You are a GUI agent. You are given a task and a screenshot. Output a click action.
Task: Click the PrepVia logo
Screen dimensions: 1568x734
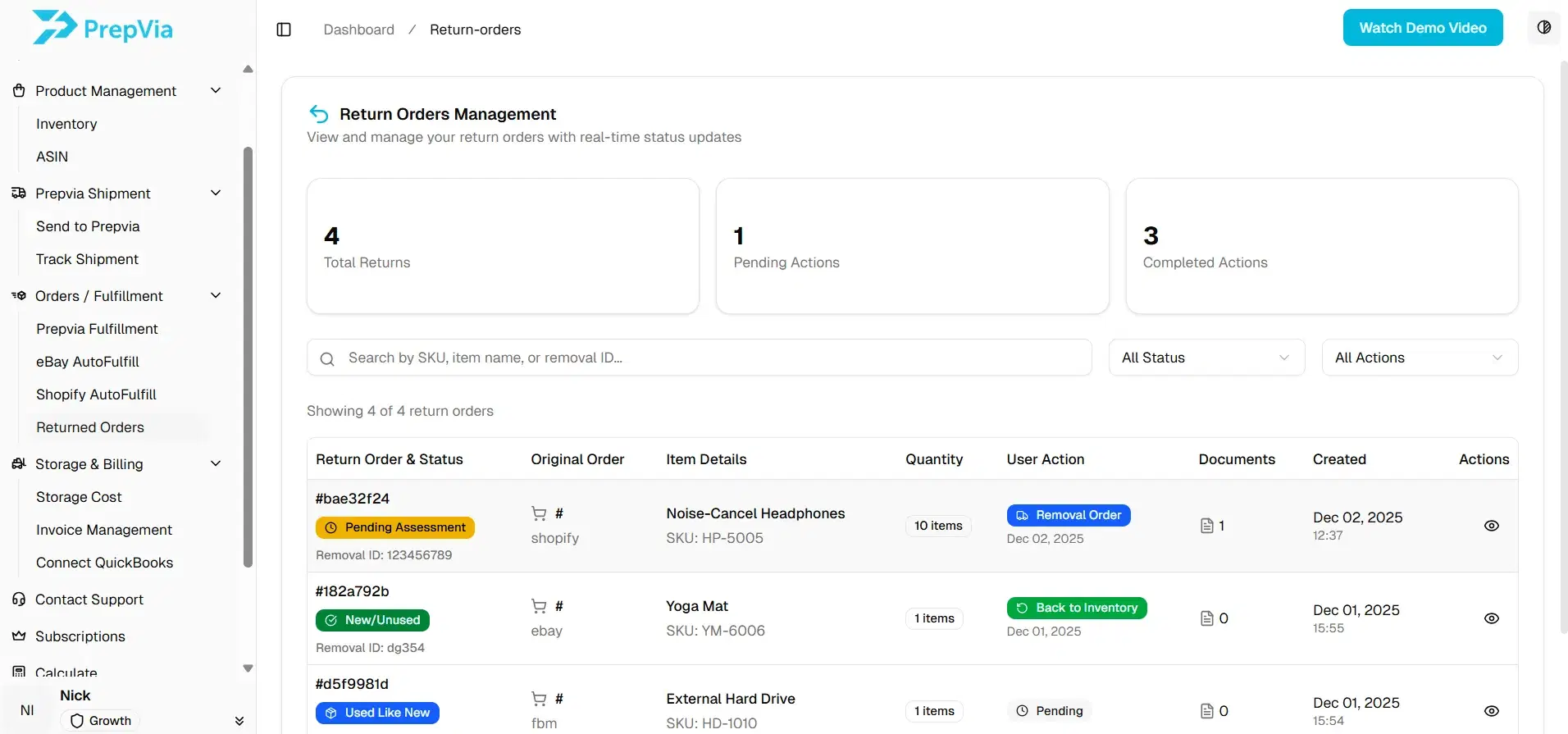click(103, 28)
